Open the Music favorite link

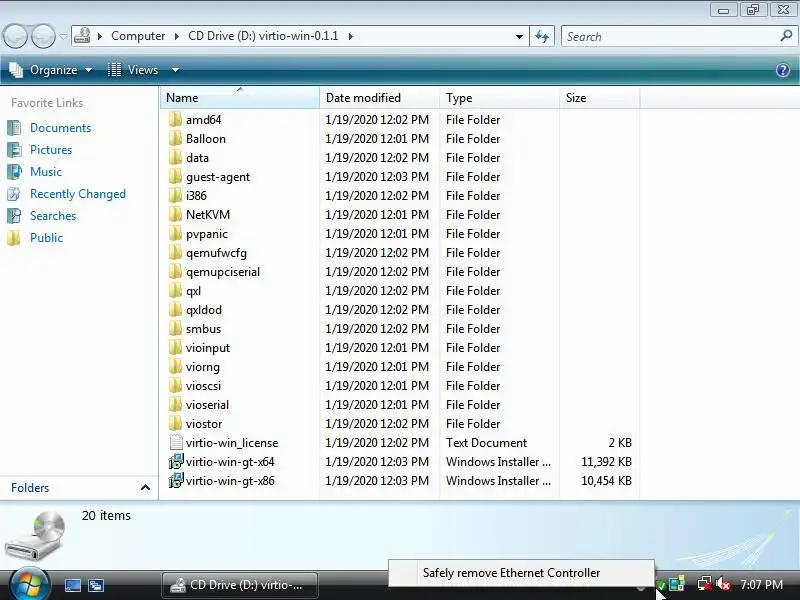46,171
